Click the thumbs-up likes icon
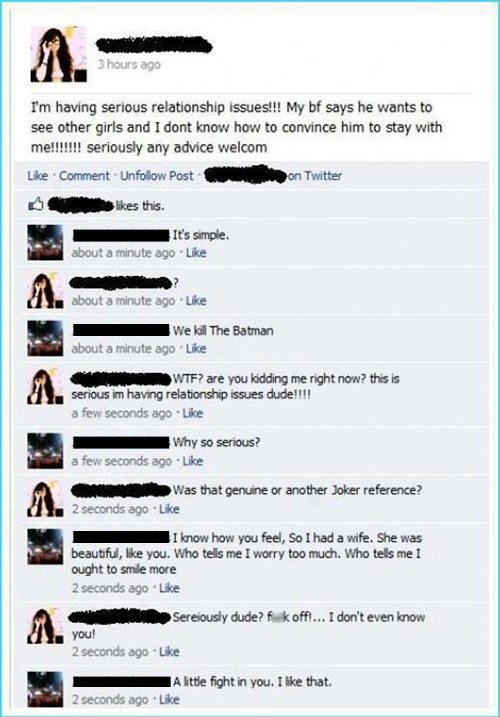 pyautogui.click(x=36, y=204)
